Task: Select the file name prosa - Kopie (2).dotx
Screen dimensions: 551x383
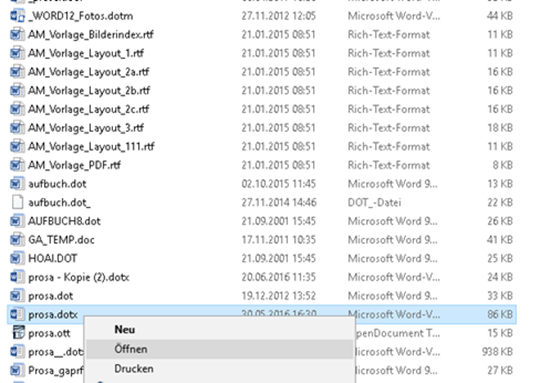Action: [79, 277]
